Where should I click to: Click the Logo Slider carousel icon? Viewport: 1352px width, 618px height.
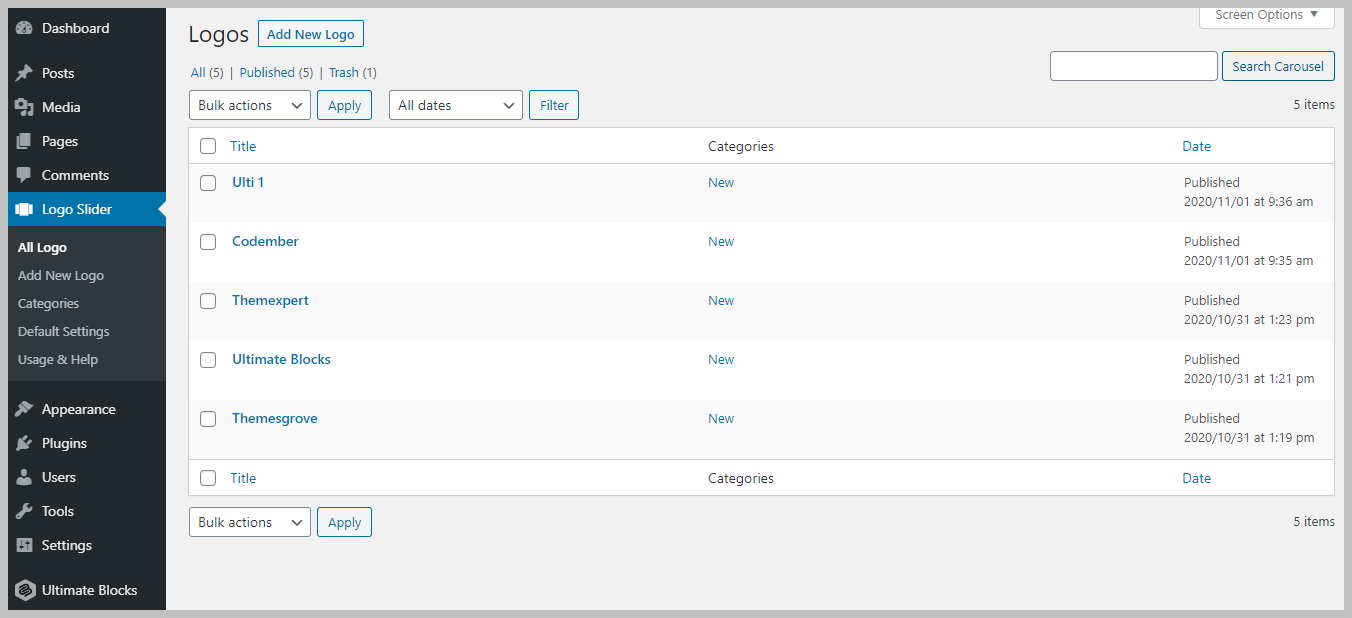tap(25, 209)
